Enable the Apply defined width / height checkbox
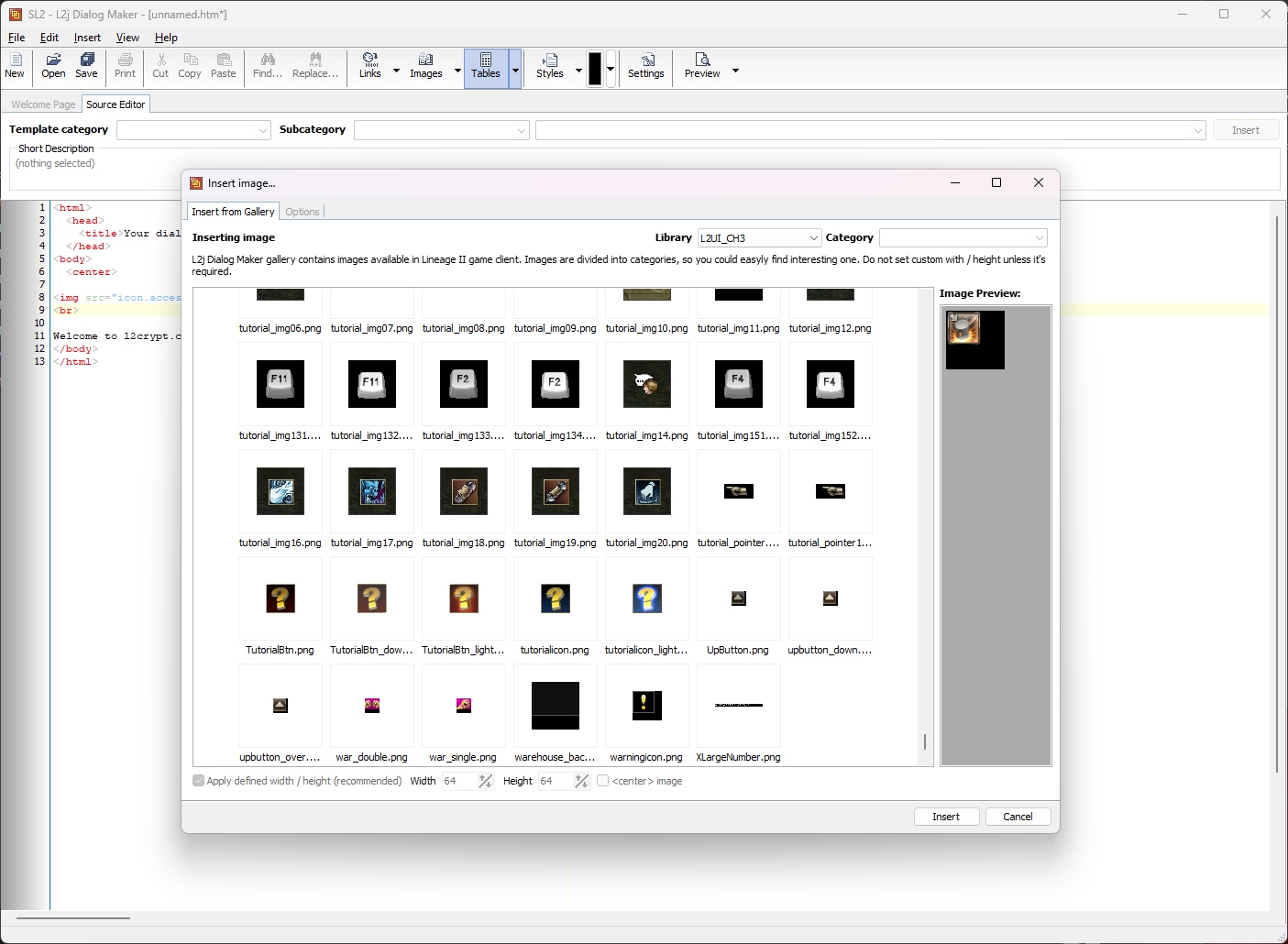1288x944 pixels. tap(199, 780)
